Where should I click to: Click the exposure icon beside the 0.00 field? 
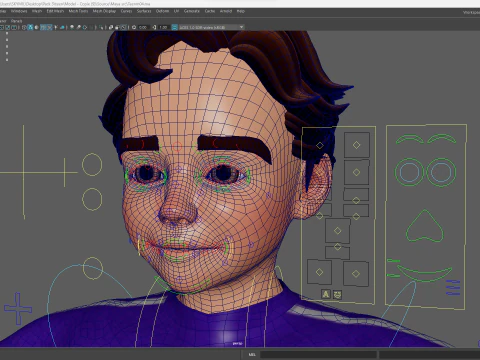pos(134,27)
